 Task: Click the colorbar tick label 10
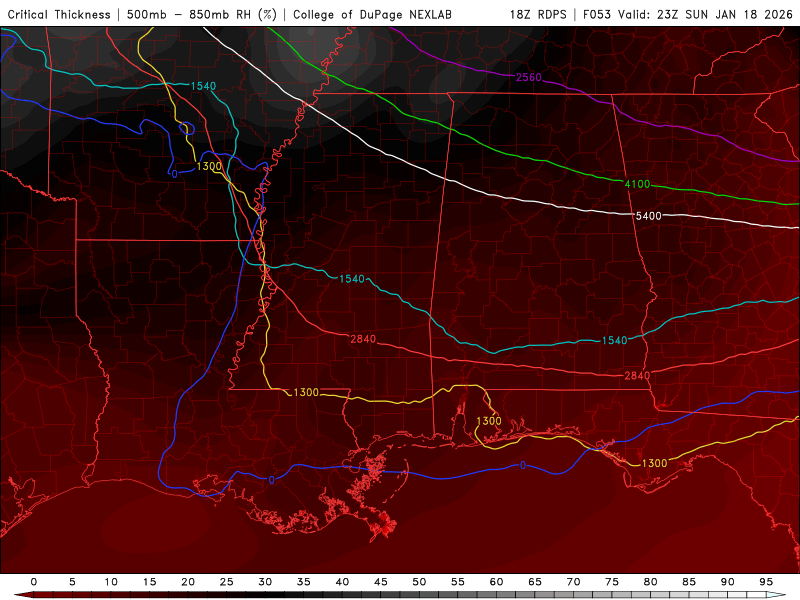(111, 582)
